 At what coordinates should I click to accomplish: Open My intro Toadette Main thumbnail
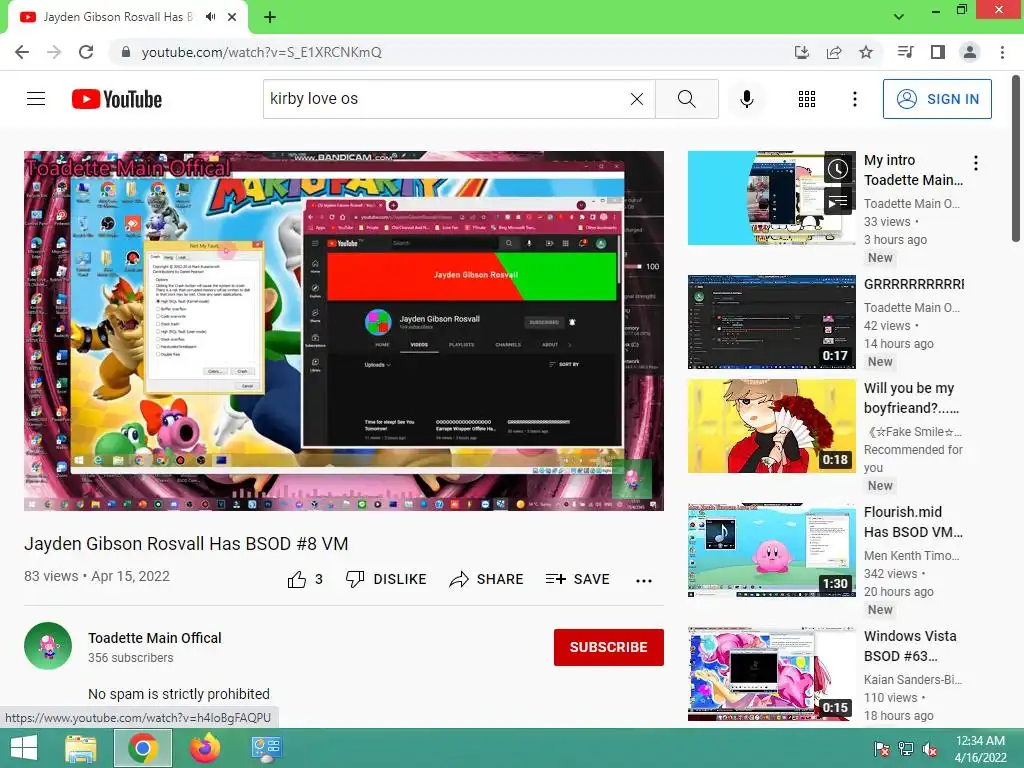[x=771, y=198]
